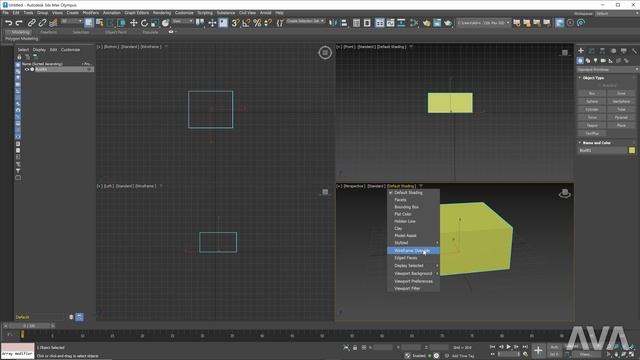Open Viewport Preferences menu entry
This screenshot has width=640, height=360.
click(x=413, y=281)
